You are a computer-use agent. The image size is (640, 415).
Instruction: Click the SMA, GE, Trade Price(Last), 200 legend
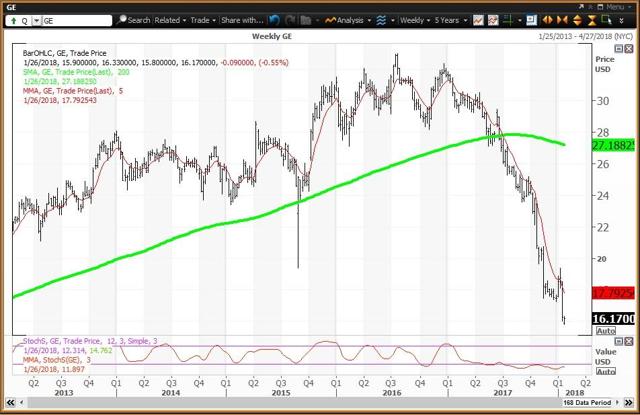76,72
